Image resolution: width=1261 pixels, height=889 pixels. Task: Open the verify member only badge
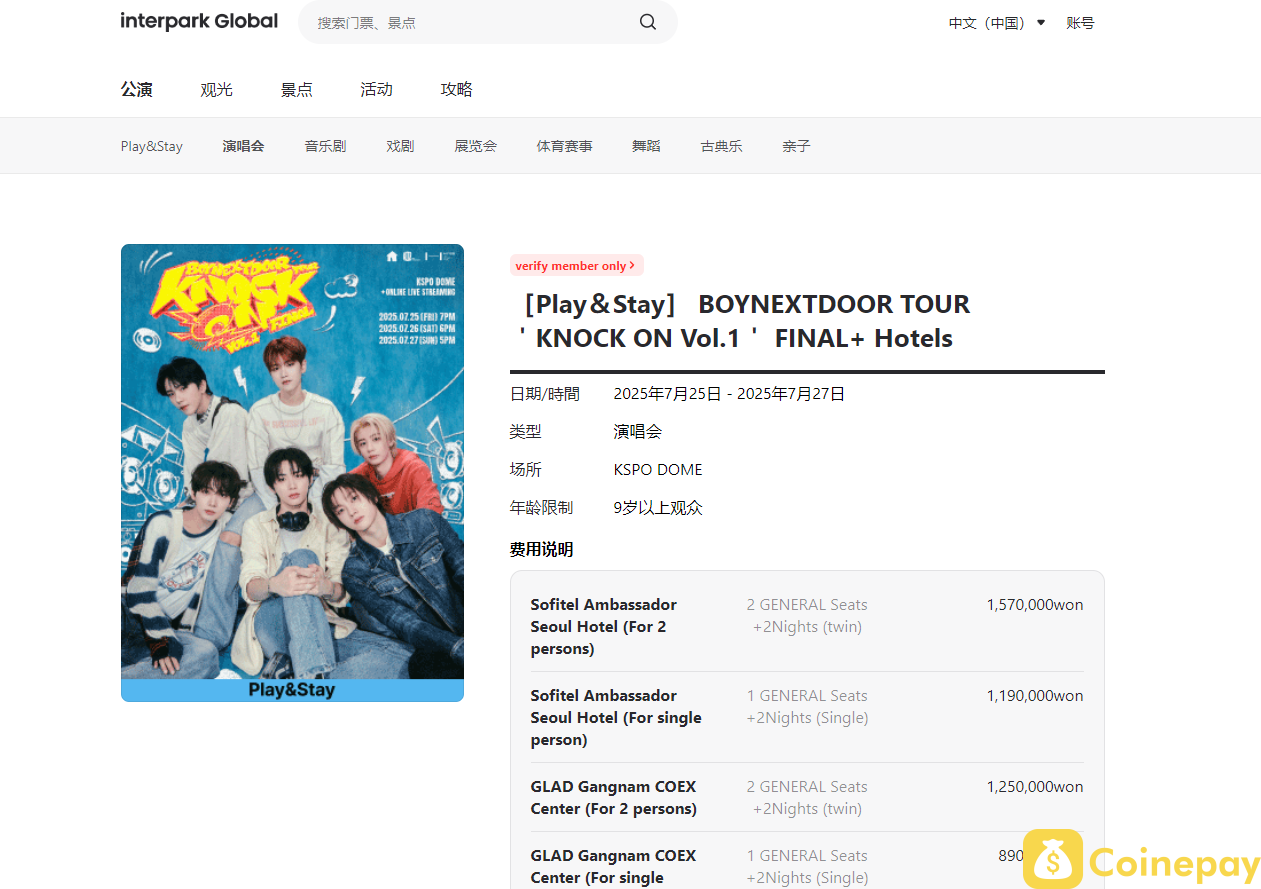[576, 265]
